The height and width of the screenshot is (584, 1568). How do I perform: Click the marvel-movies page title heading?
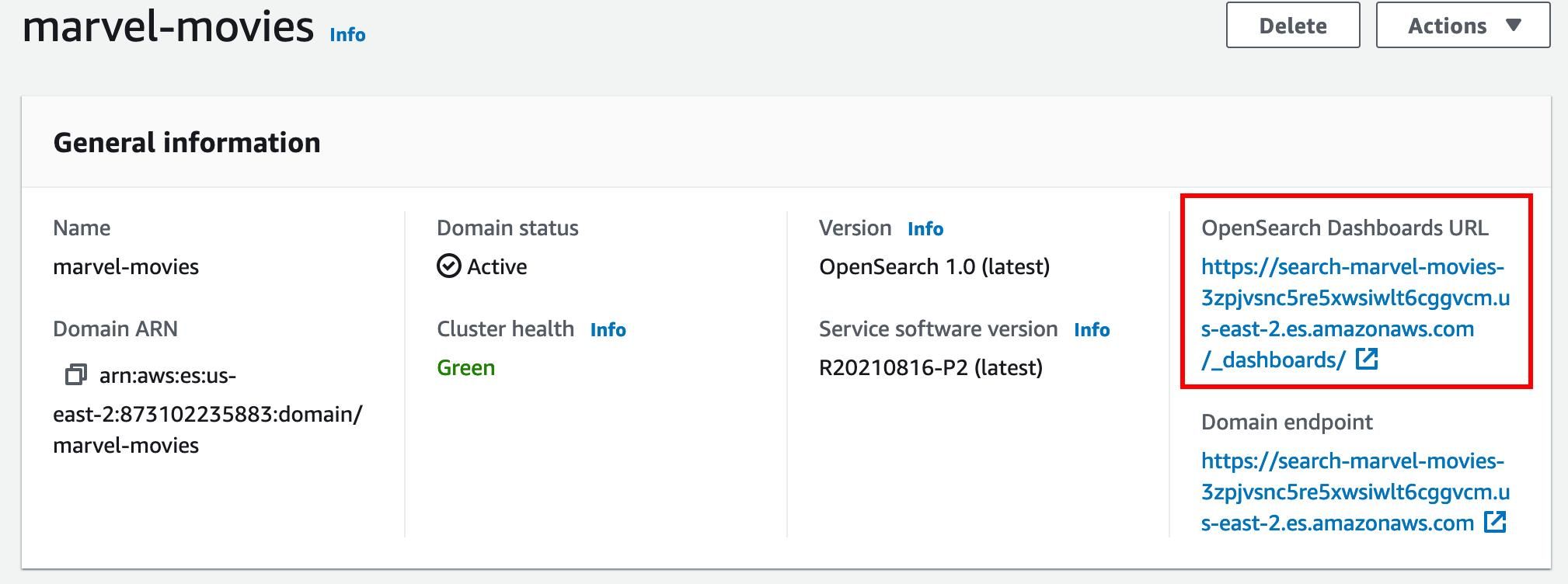click(168, 26)
